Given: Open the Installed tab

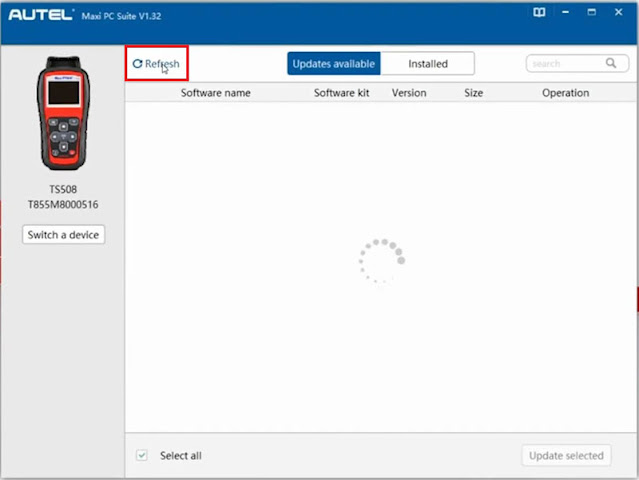Looking at the screenshot, I should (x=427, y=64).
